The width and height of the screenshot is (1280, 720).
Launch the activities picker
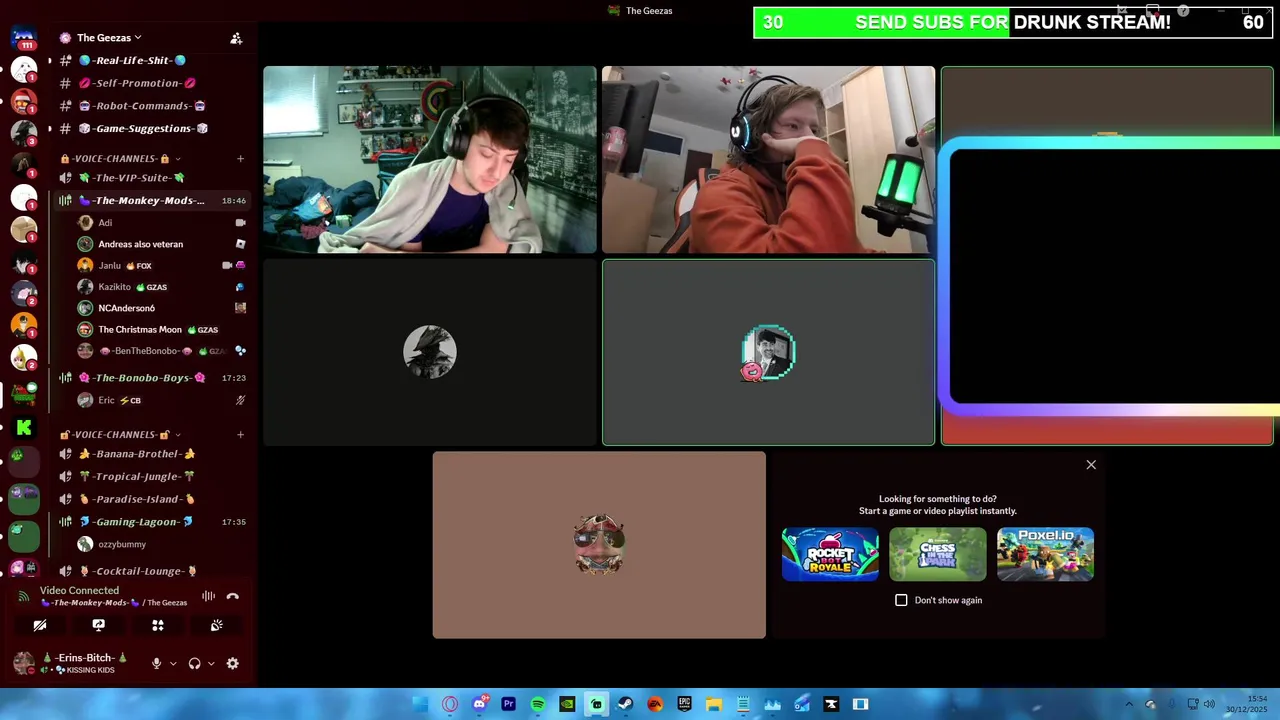[x=157, y=625]
